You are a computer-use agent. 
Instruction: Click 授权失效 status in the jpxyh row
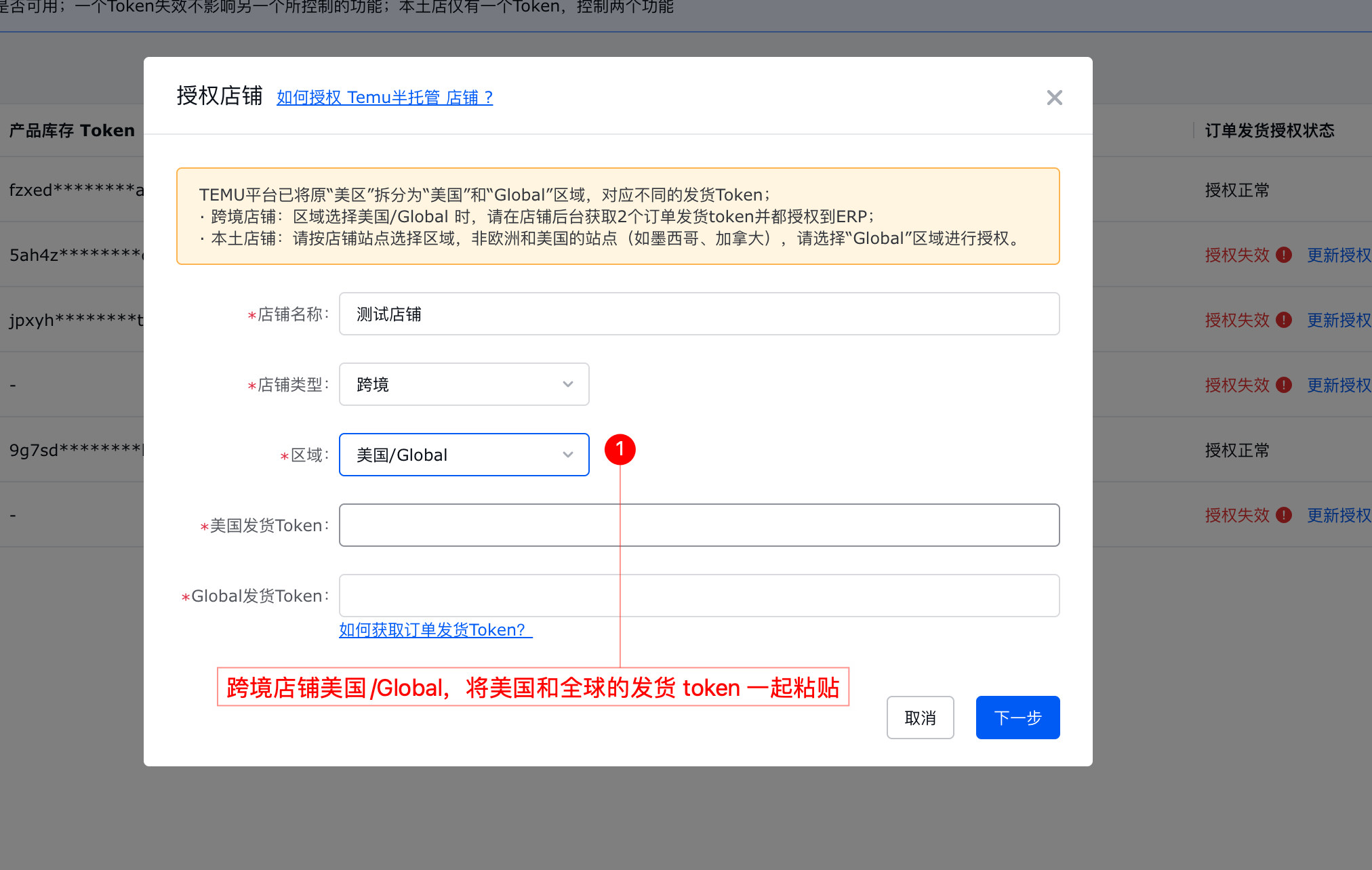[1237, 320]
